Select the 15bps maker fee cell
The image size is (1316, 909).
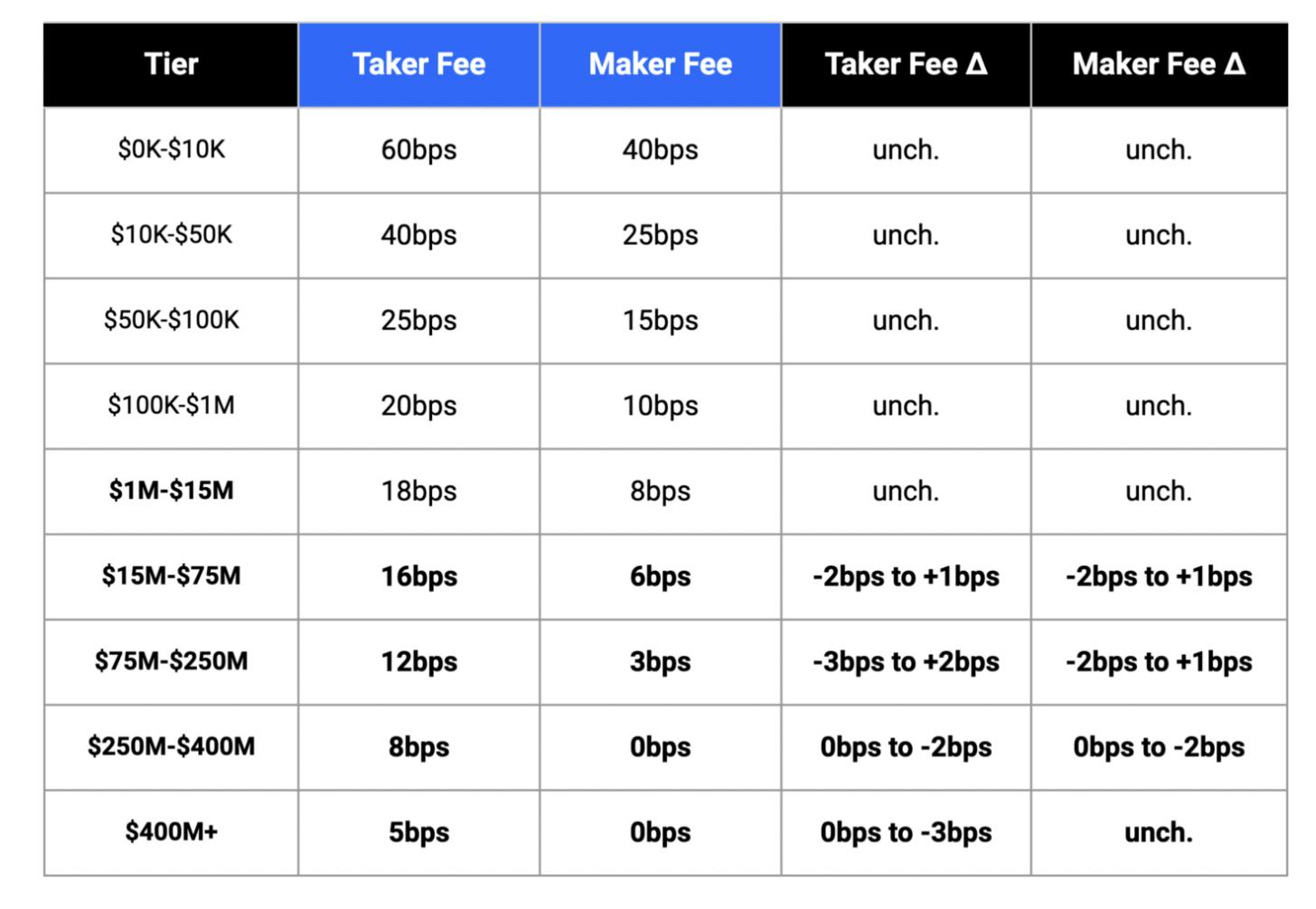[660, 320]
